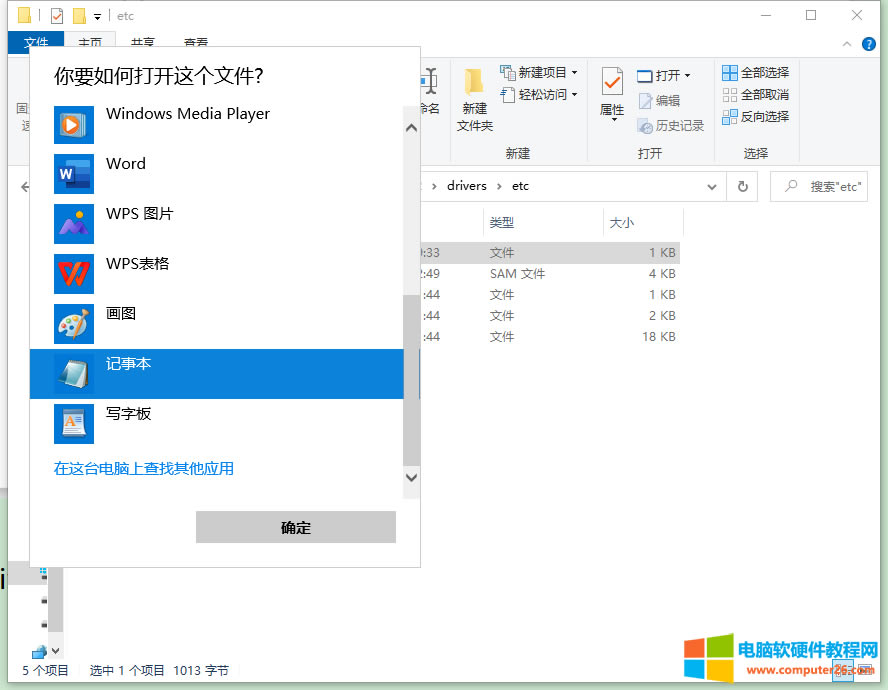The image size is (888, 690).
Task: Select 记事本 (Notepad) in the app list
Action: [x=216, y=374]
